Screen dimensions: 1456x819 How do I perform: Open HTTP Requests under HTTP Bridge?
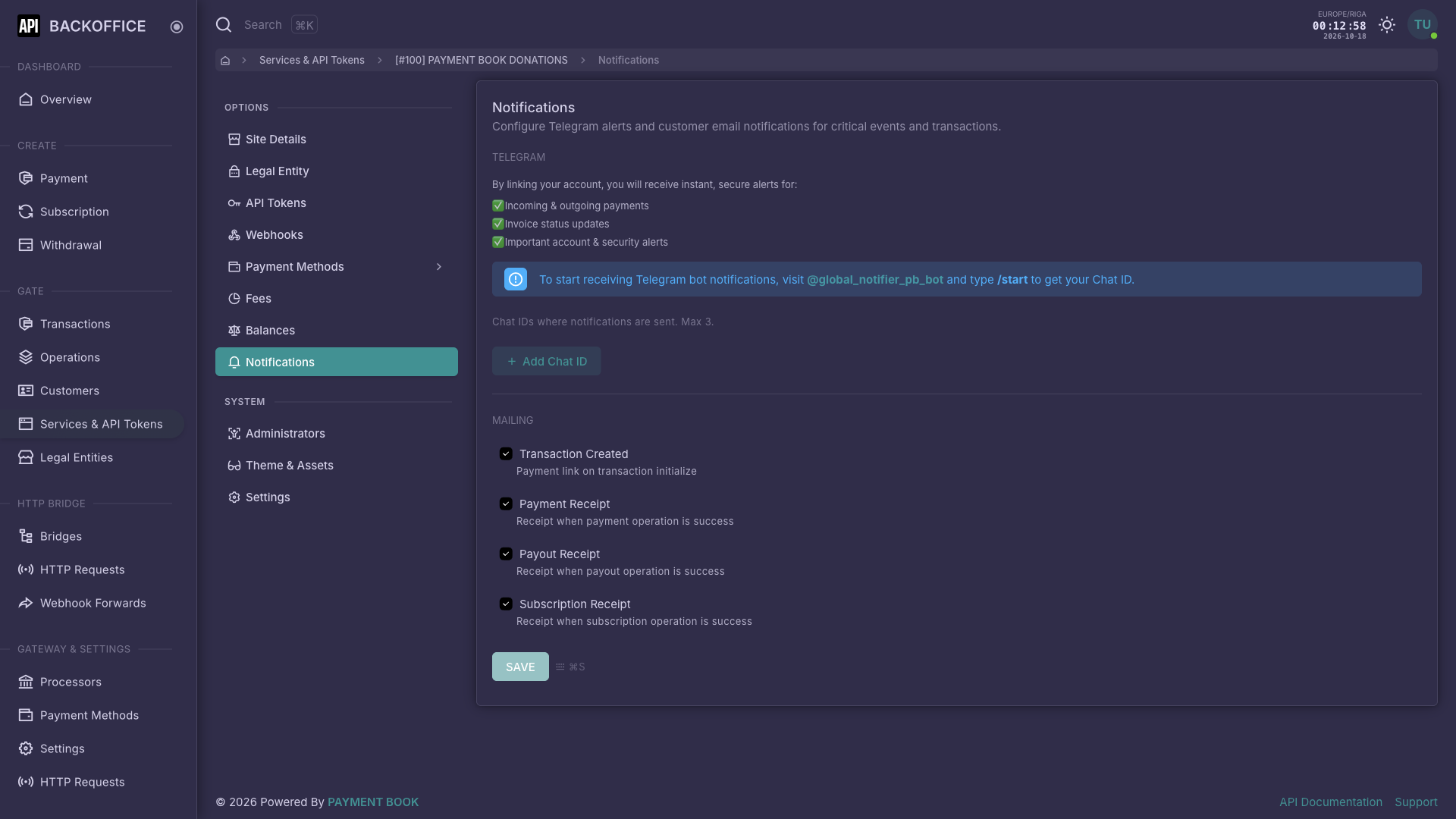(x=93, y=570)
